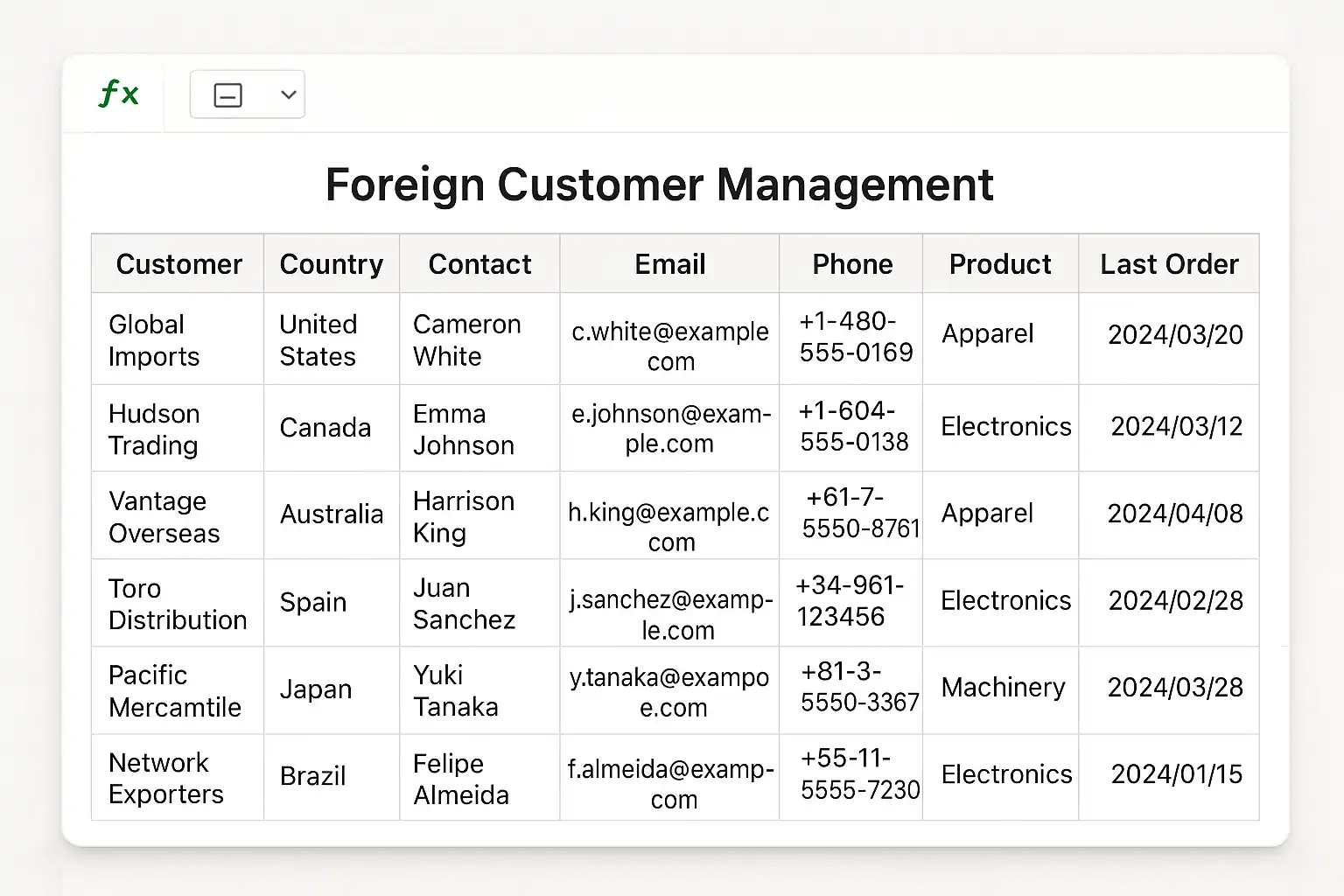This screenshot has width=1344, height=896.
Task: Select the Australia country cell
Action: click(x=331, y=514)
